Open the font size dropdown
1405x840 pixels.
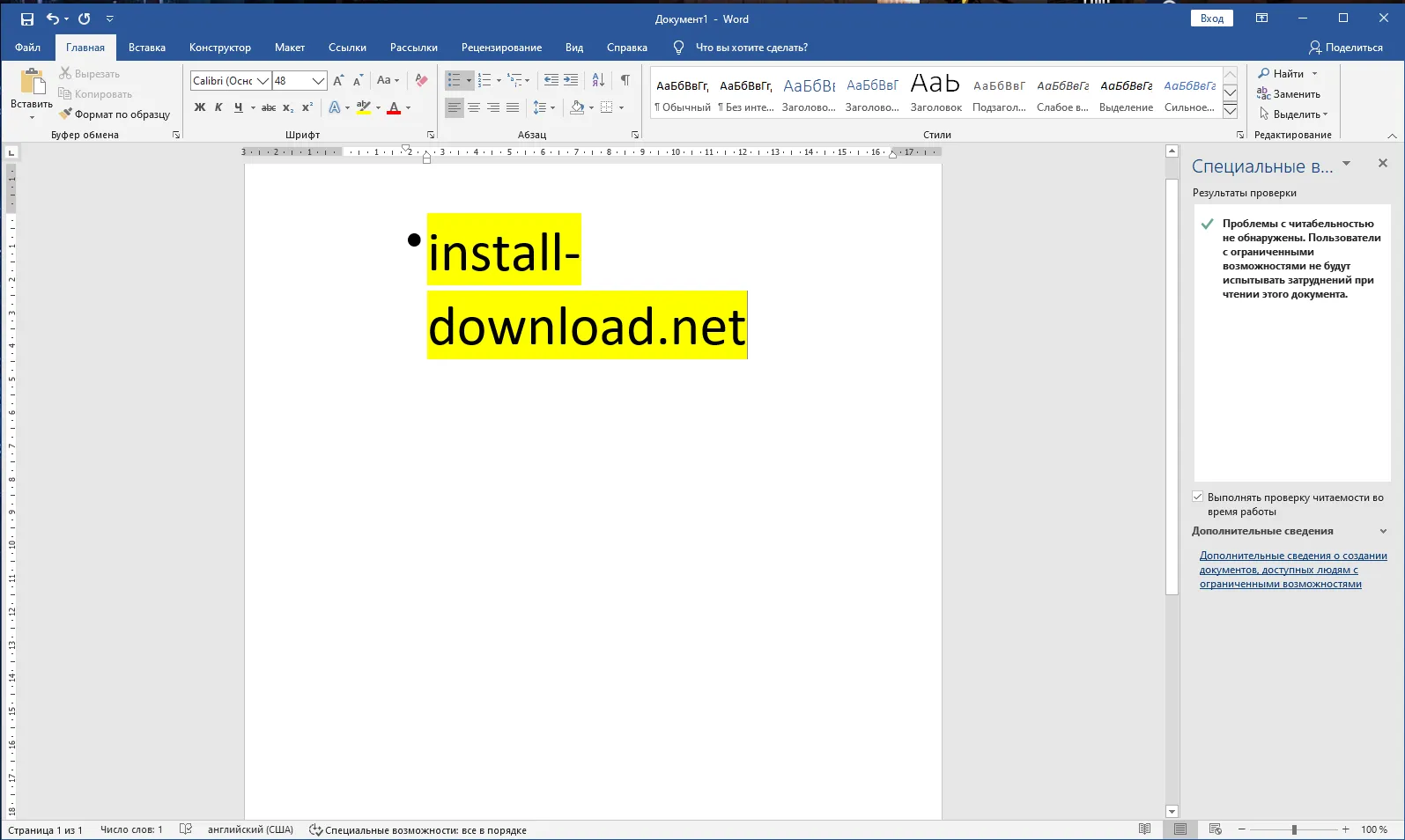[318, 81]
